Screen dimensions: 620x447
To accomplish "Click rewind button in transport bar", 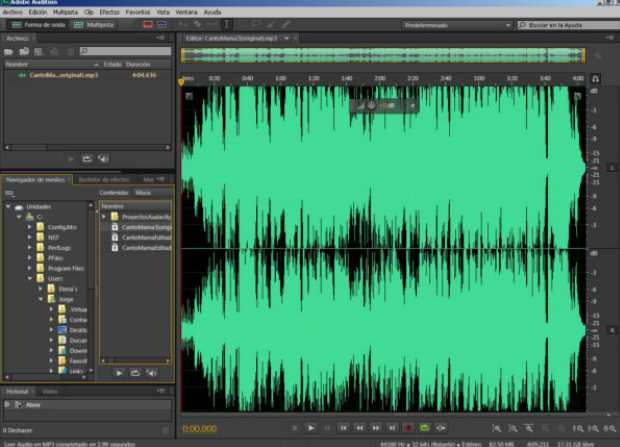I will click(359, 428).
